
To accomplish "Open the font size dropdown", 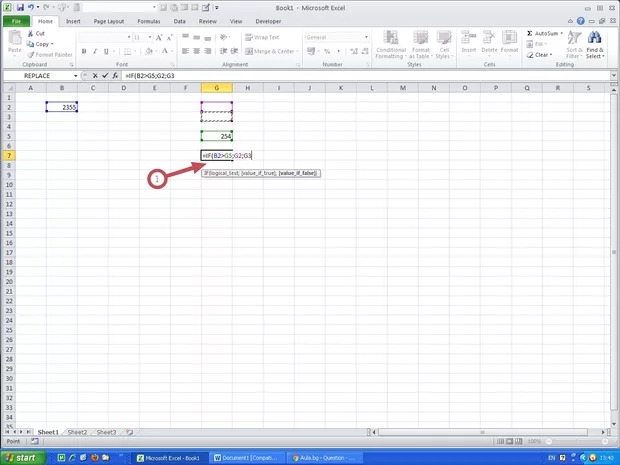I will click(150, 37).
